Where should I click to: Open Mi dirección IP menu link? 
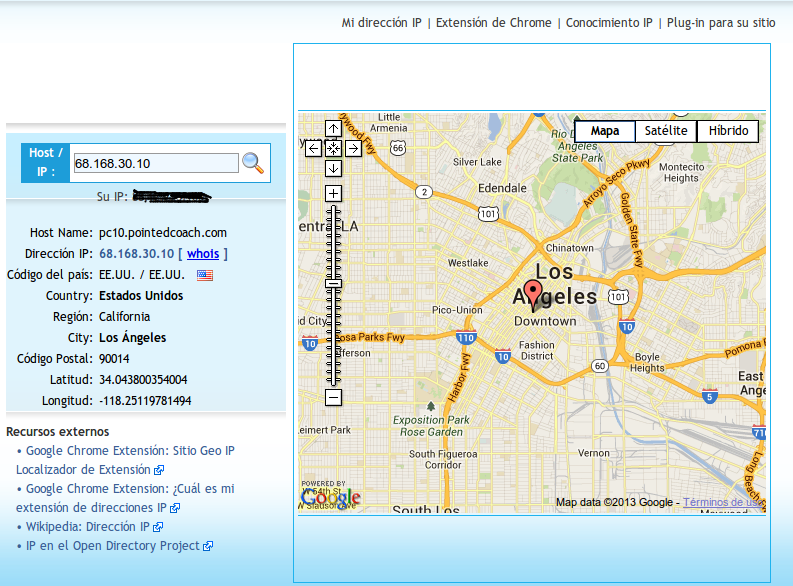381,23
